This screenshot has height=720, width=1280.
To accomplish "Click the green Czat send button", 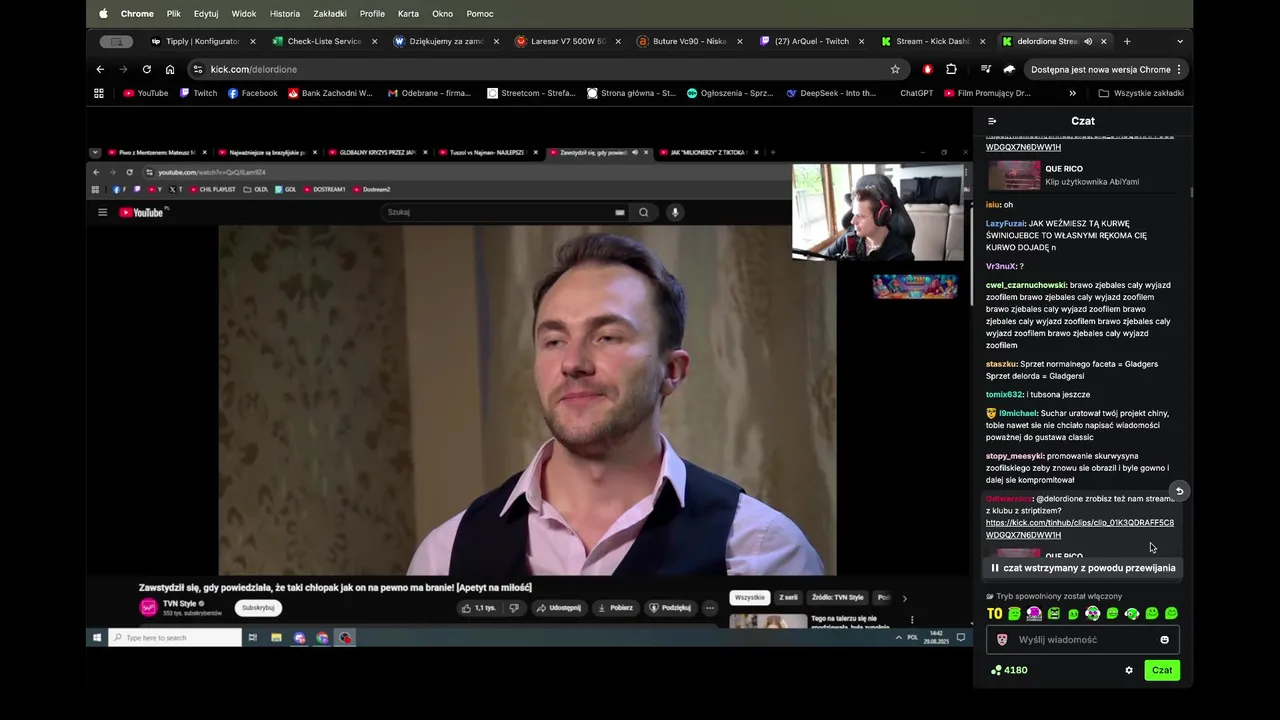I will tap(1162, 670).
